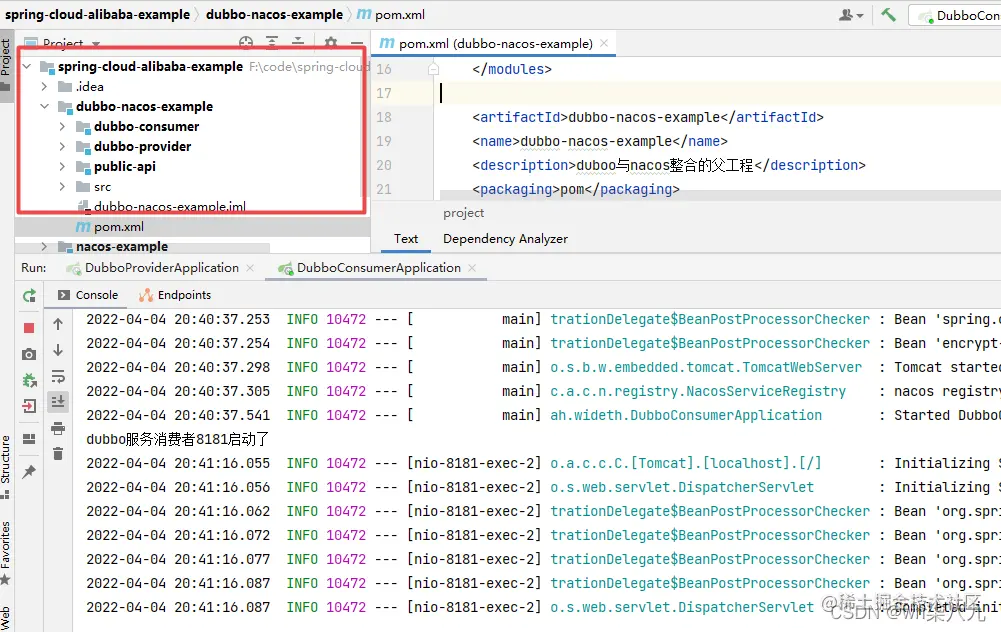This screenshot has width=1001, height=632.
Task: Switch to DubboProviderApplication run tab
Action: coord(162,267)
